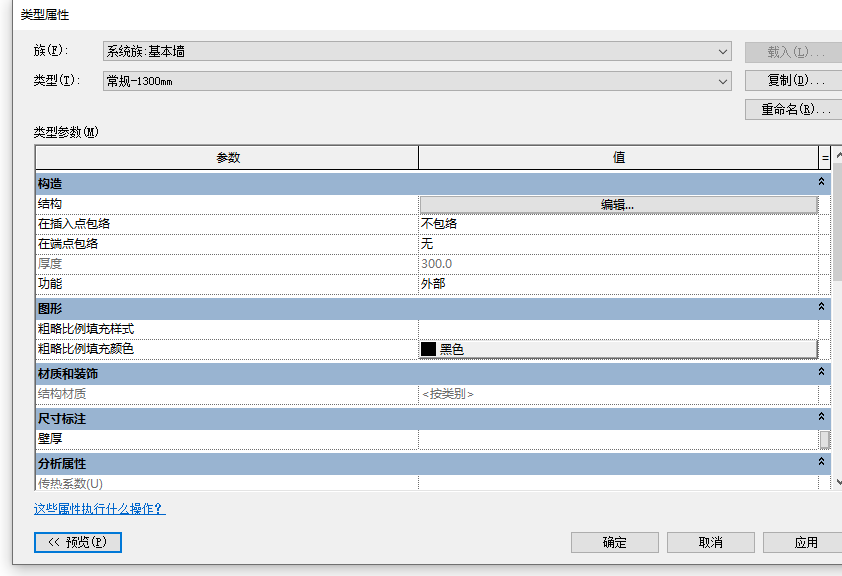
Task: Click the 壁厚 value field
Action: tap(617, 439)
